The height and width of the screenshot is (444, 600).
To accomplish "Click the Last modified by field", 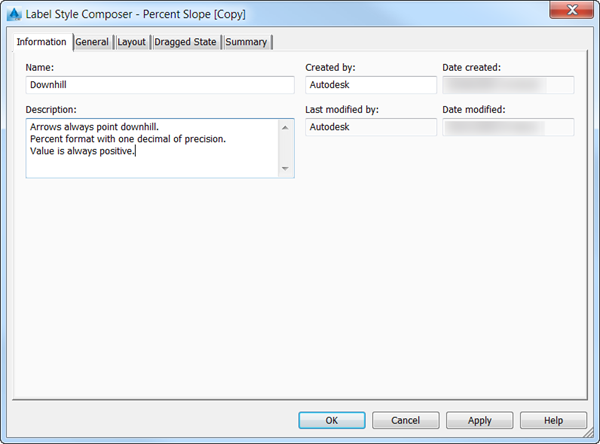I will [x=371, y=127].
